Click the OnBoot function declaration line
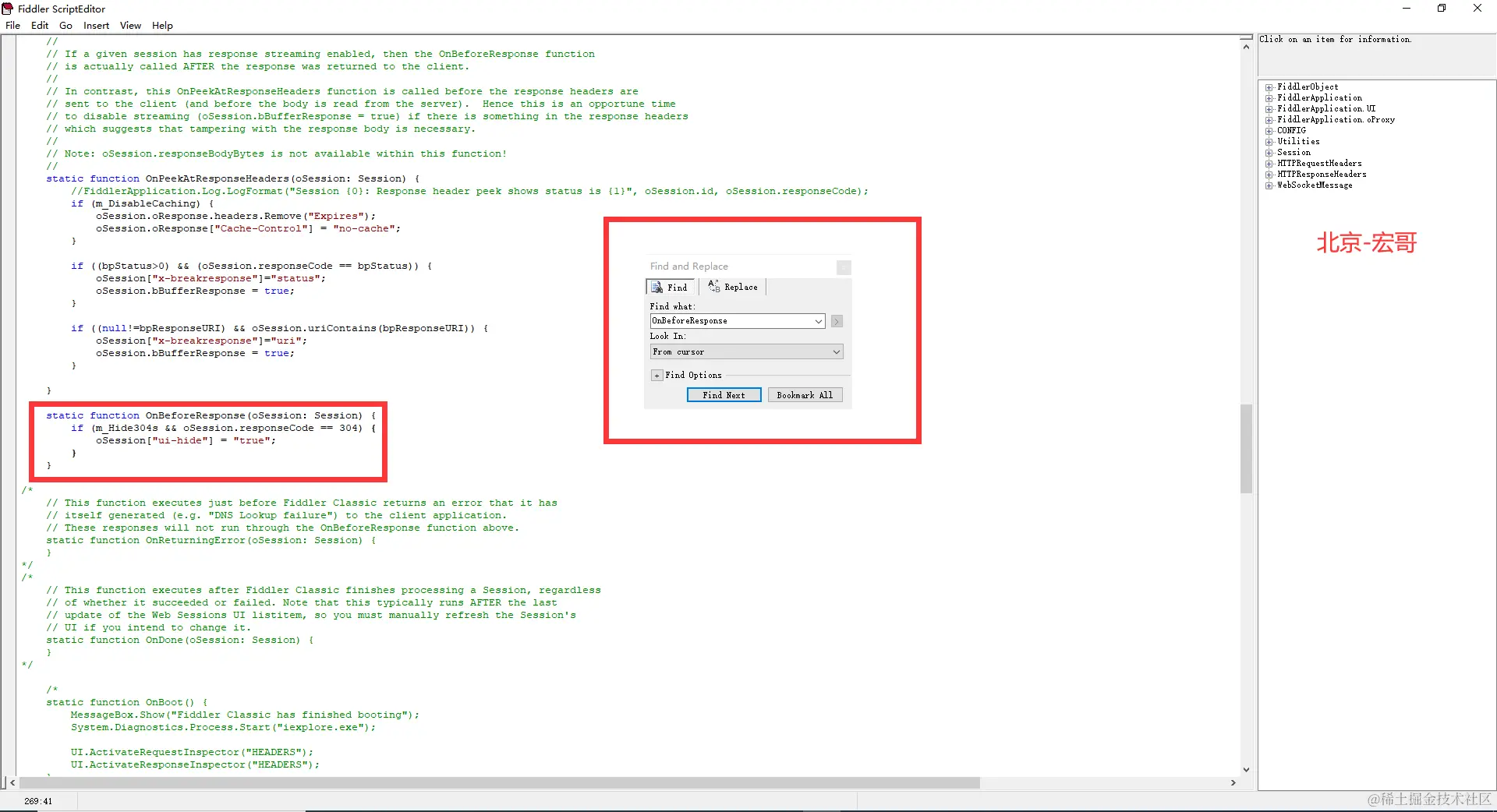Viewport: 1497px width, 812px height. coord(127,703)
